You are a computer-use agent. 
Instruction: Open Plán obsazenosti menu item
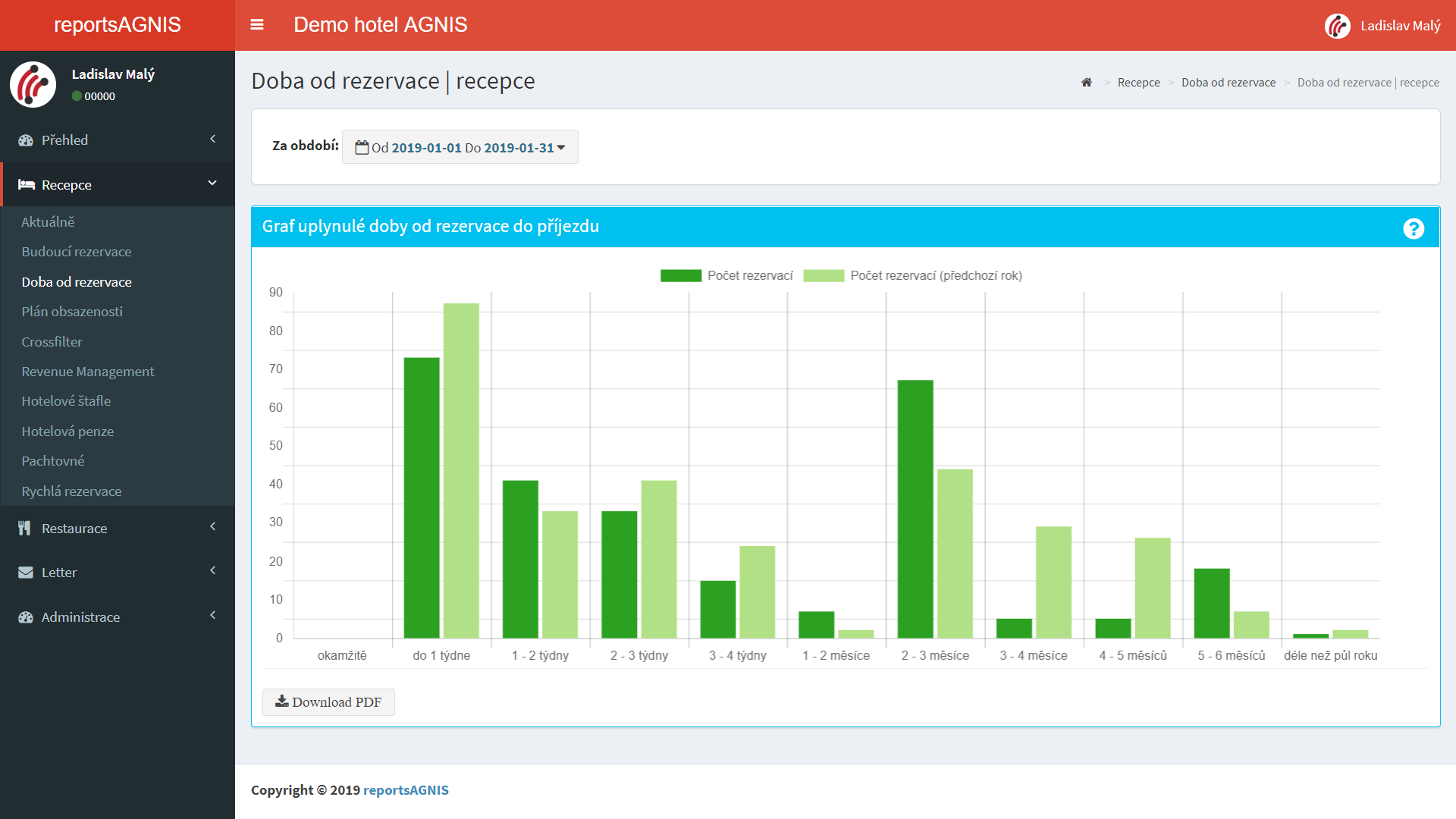click(x=72, y=312)
